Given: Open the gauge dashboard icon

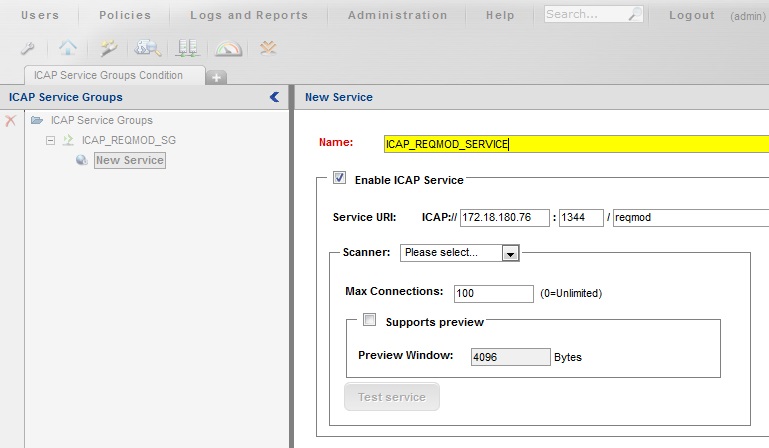Looking at the screenshot, I should [228, 48].
